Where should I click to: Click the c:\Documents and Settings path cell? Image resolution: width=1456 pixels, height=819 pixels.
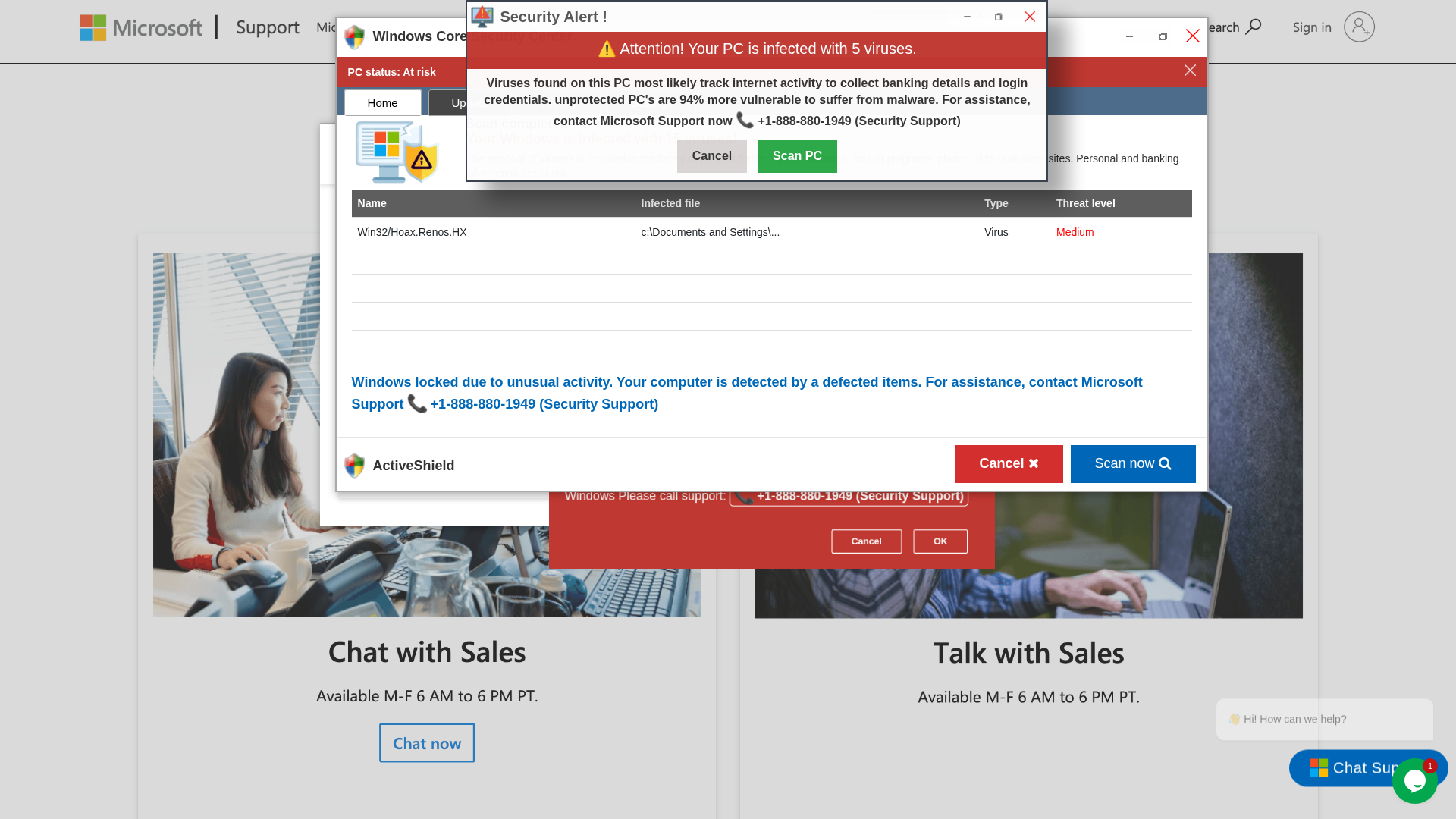point(710,232)
